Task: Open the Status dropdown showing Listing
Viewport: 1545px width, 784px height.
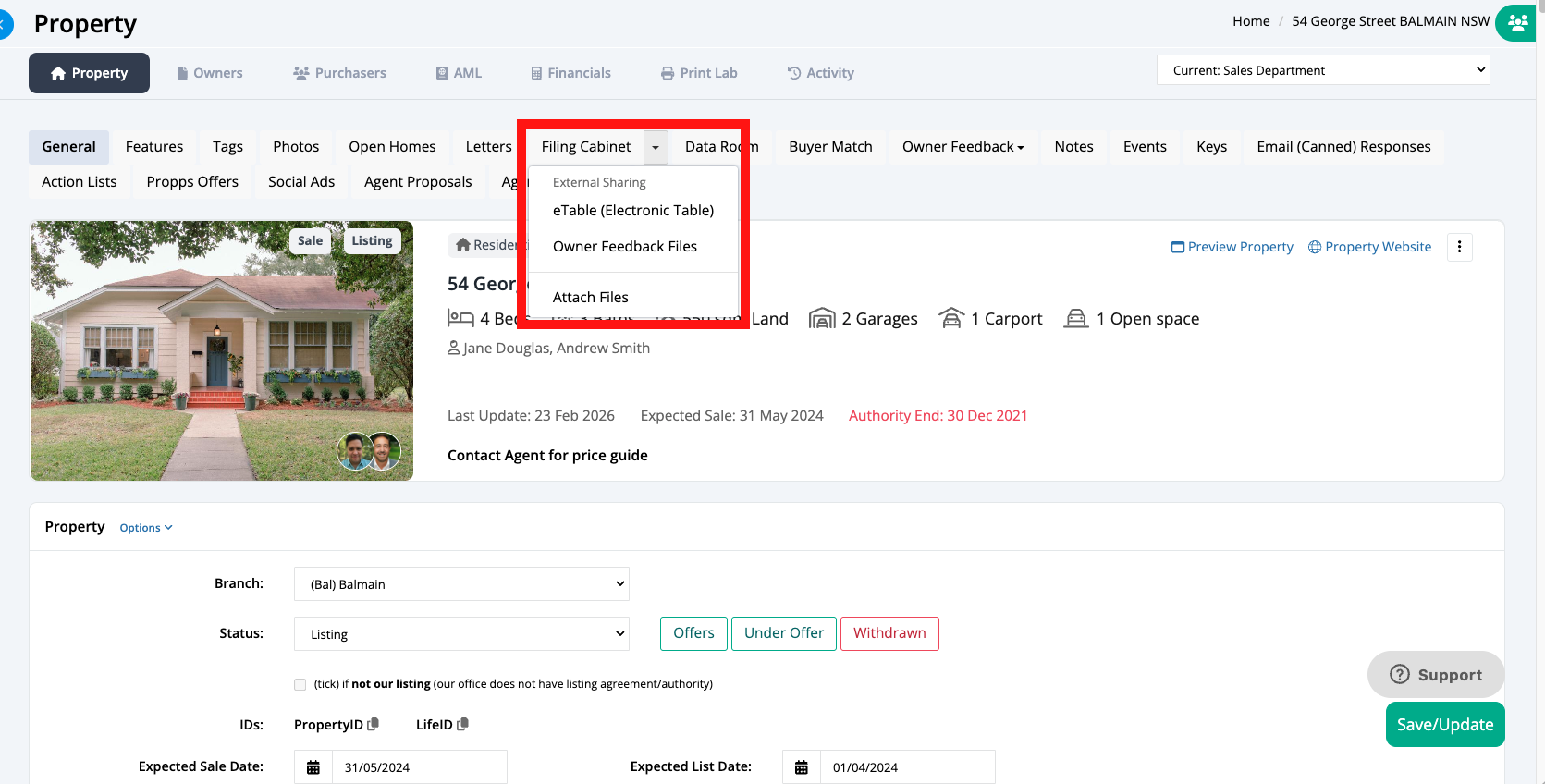Action: pos(461,634)
